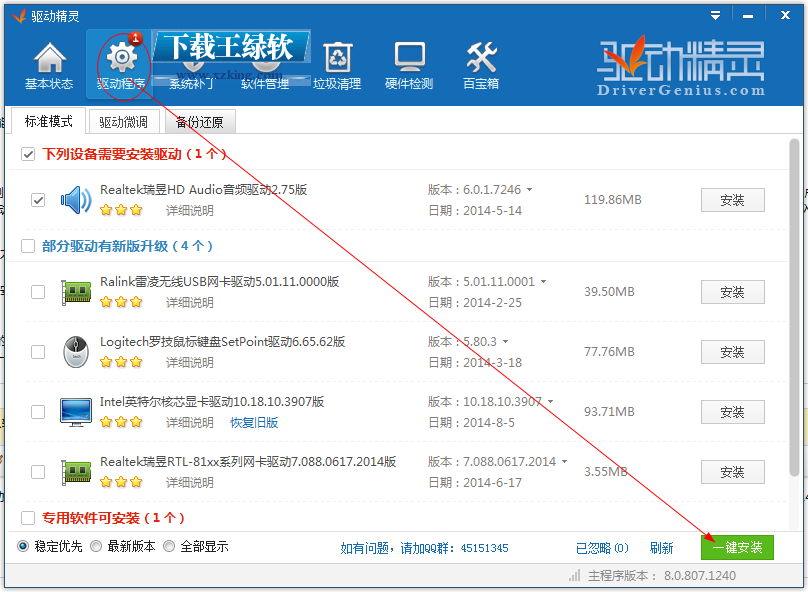
Task: Click 恢复旧版 link for Intel driver
Action: [x=254, y=422]
